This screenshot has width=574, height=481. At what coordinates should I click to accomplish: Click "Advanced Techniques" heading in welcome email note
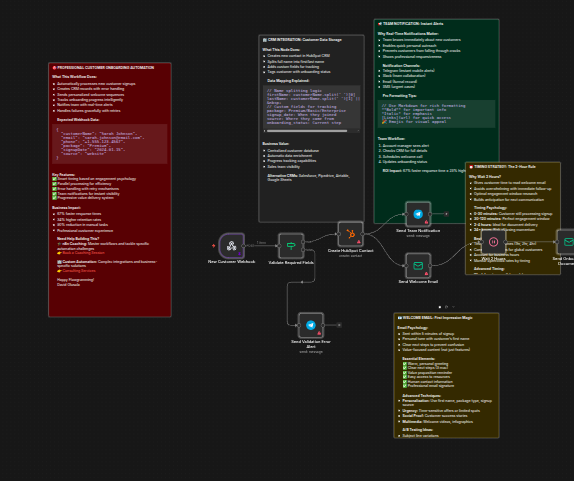[422, 396]
